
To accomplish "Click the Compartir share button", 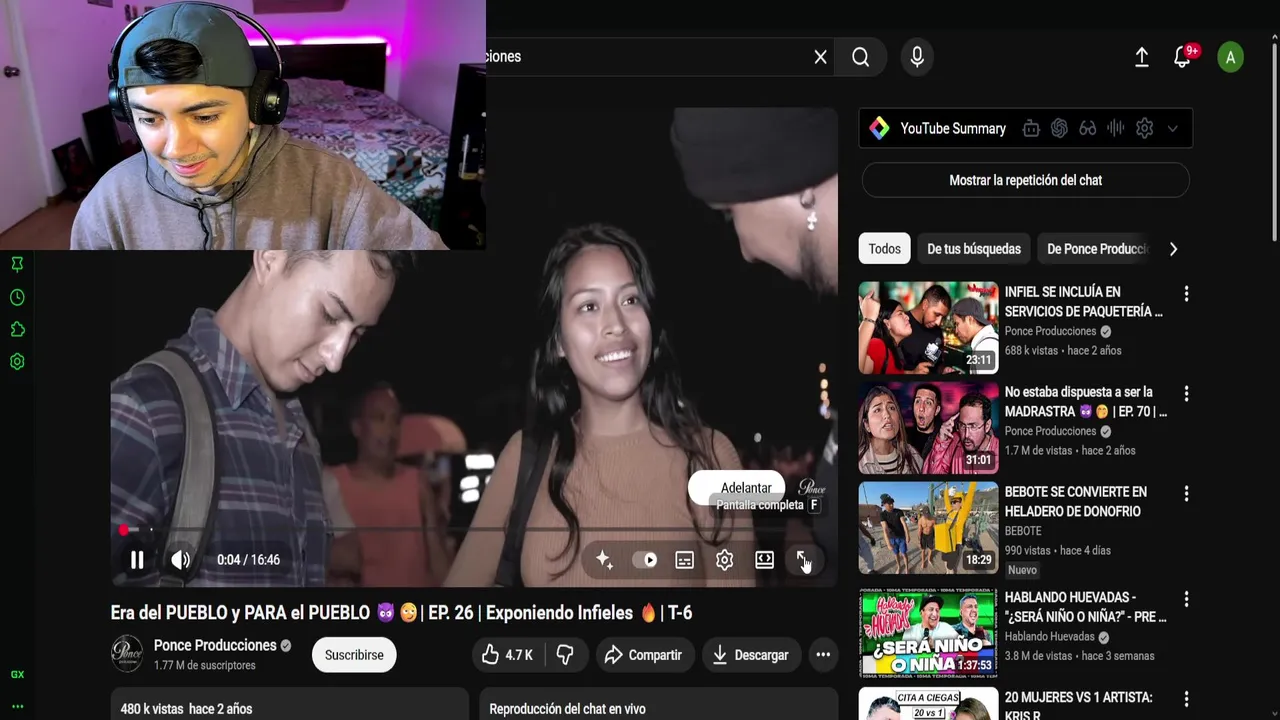I will (644, 655).
